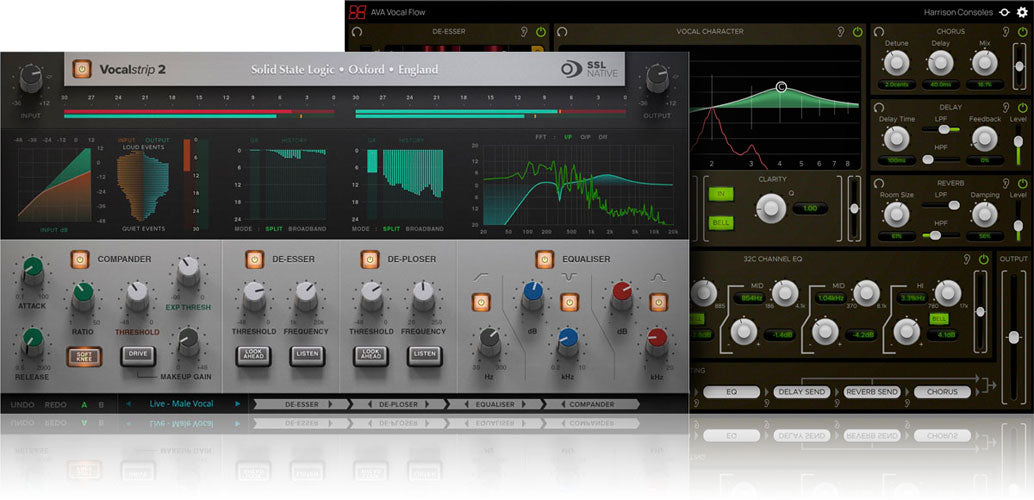Click Vocal Character ear icon
The image size is (1034, 500).
(x=841, y=32)
